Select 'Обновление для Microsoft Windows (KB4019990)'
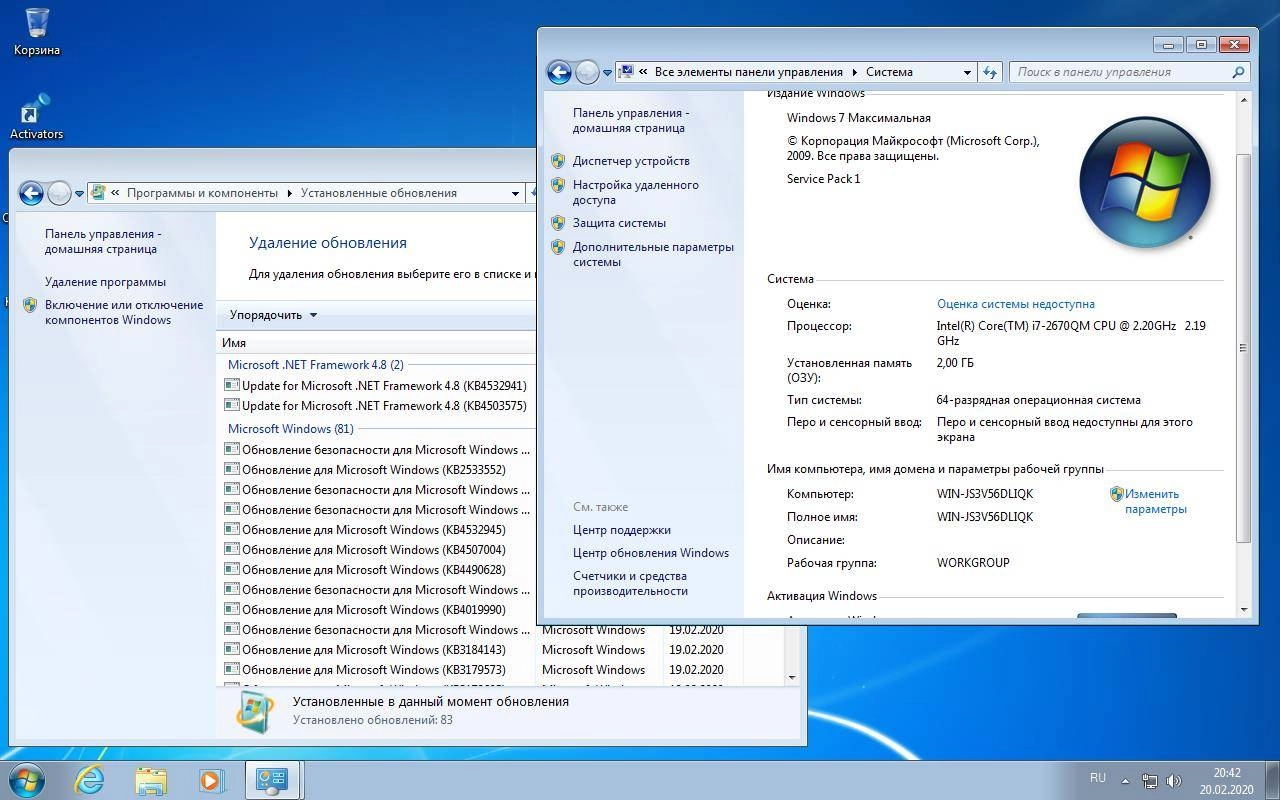 [374, 610]
